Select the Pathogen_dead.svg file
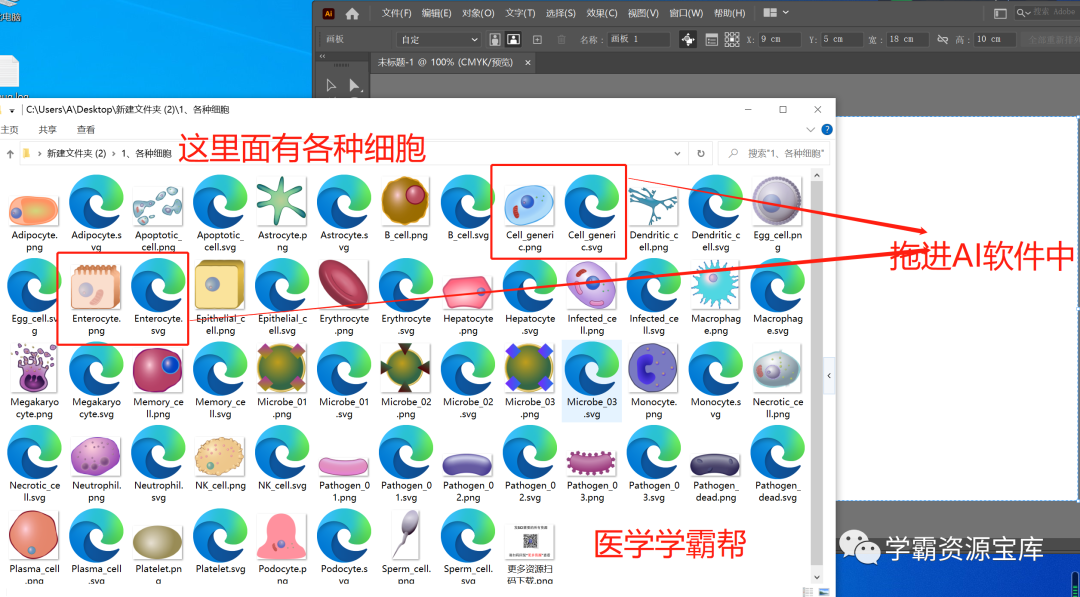Screen dimensions: 1080x597 (x=777, y=463)
